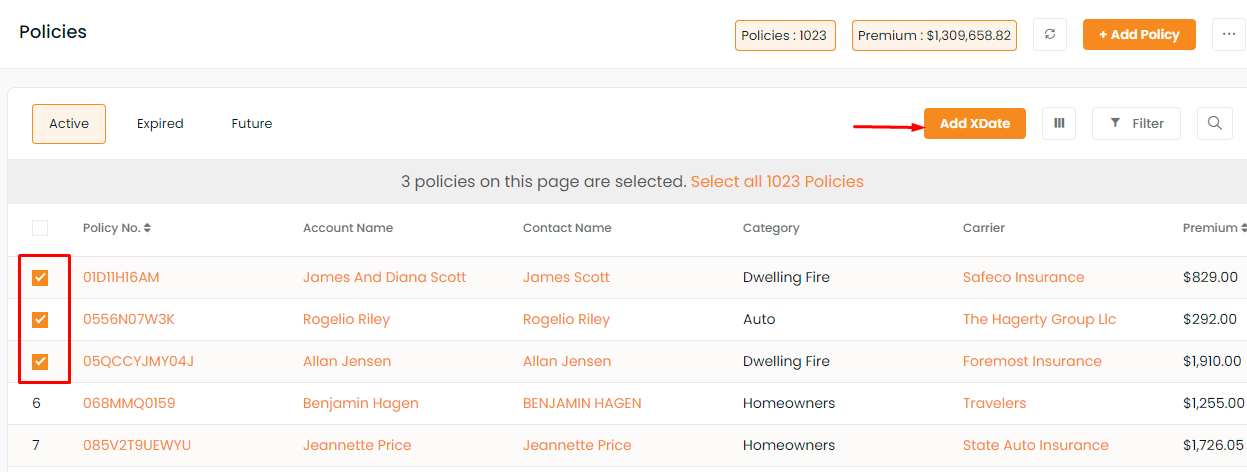Uncheck policy 05QCCYJMY04J checkbox
This screenshot has height=472, width=1247.
tap(40, 361)
